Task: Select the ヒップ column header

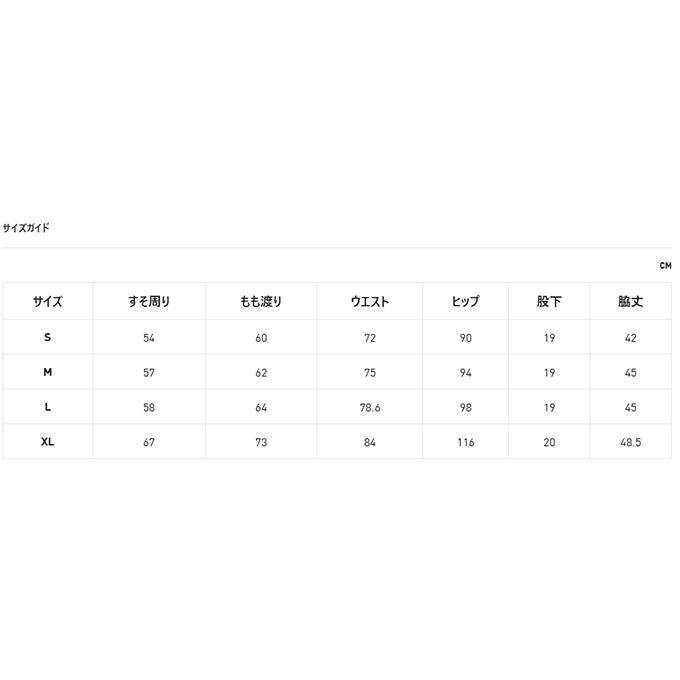Action: click(x=465, y=301)
